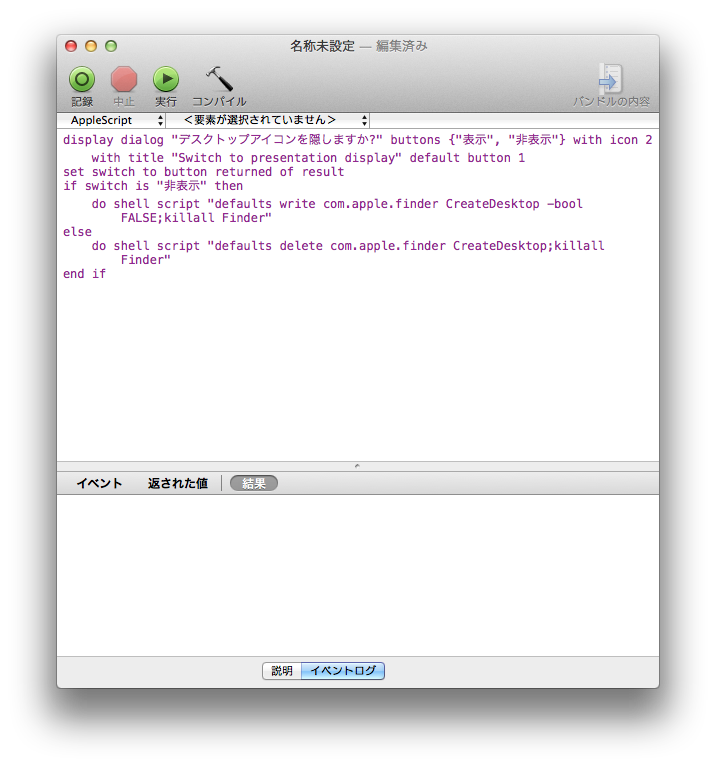Click the 'set switch to button returned' line

pyautogui.click(x=203, y=172)
